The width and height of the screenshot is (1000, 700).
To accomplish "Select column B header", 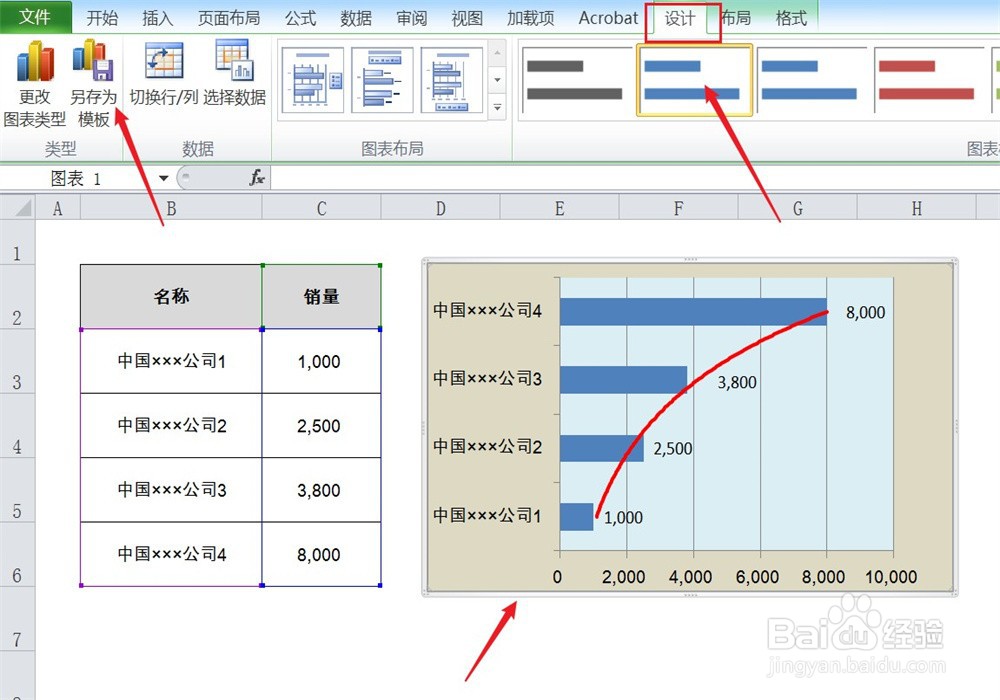I will click(x=171, y=208).
